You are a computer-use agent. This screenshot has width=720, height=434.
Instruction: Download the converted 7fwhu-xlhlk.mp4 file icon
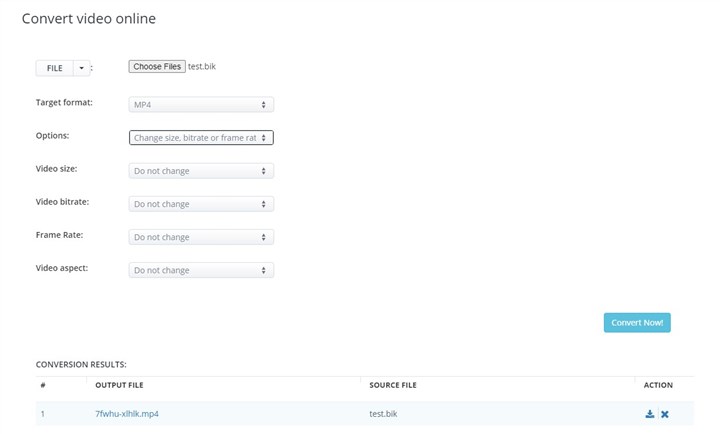point(650,414)
